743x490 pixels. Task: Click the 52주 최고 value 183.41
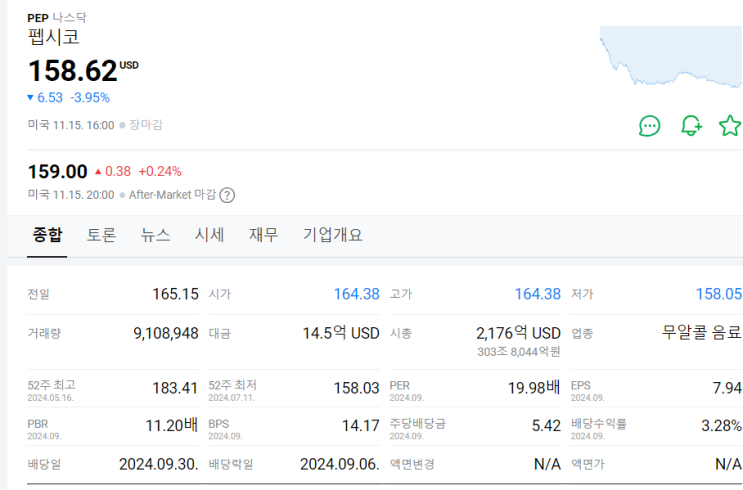pyautogui.click(x=175, y=388)
